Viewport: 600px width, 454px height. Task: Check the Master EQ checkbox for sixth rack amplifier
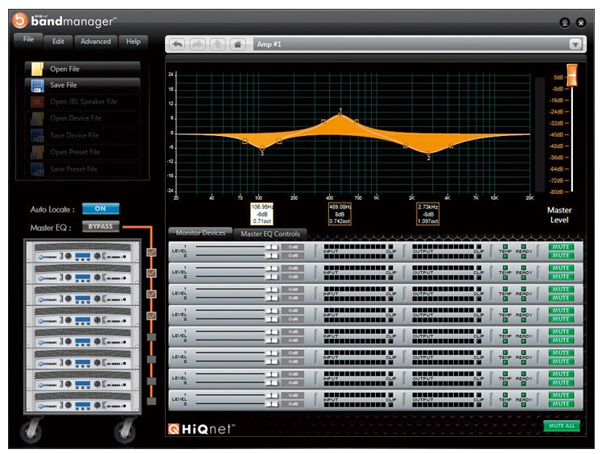152,359
